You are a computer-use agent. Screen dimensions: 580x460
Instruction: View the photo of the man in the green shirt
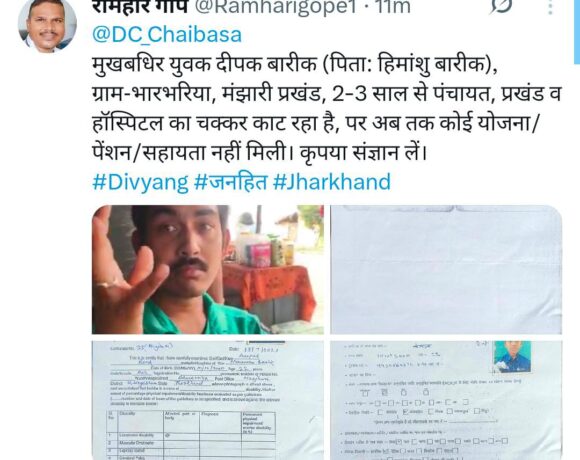click(x=208, y=270)
